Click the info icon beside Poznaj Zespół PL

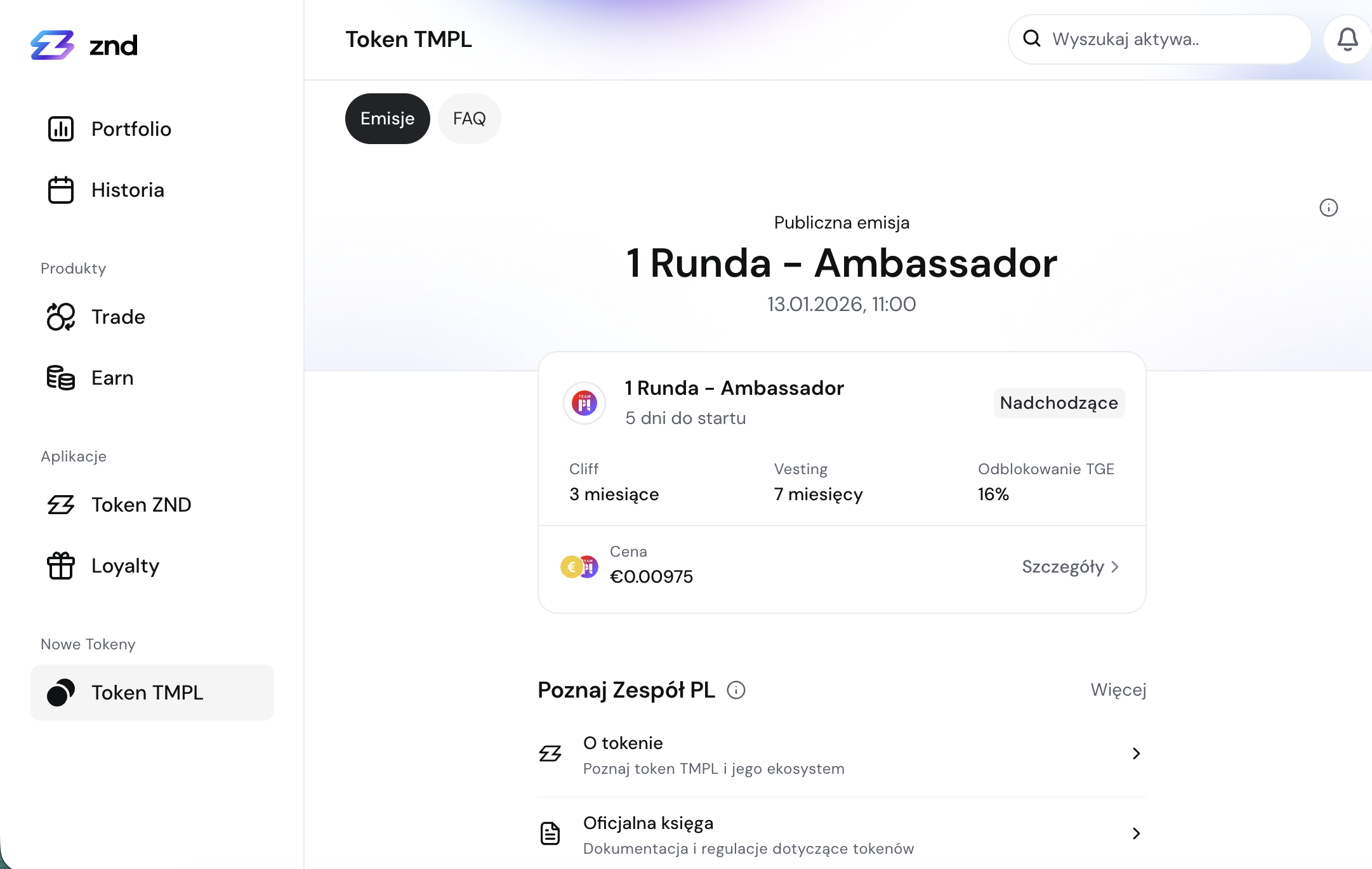pyautogui.click(x=735, y=691)
